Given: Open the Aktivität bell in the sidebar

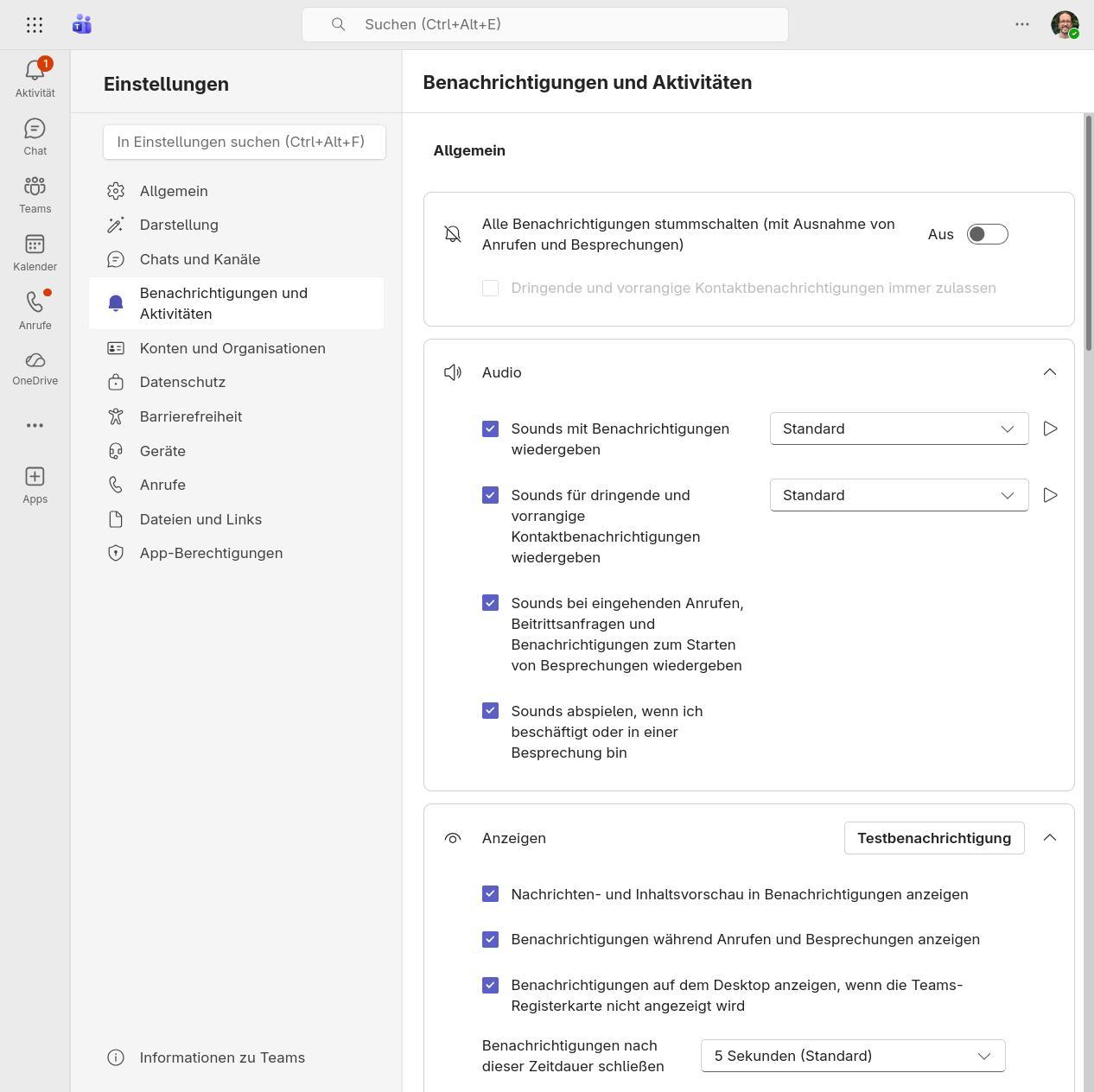Looking at the screenshot, I should pyautogui.click(x=35, y=78).
